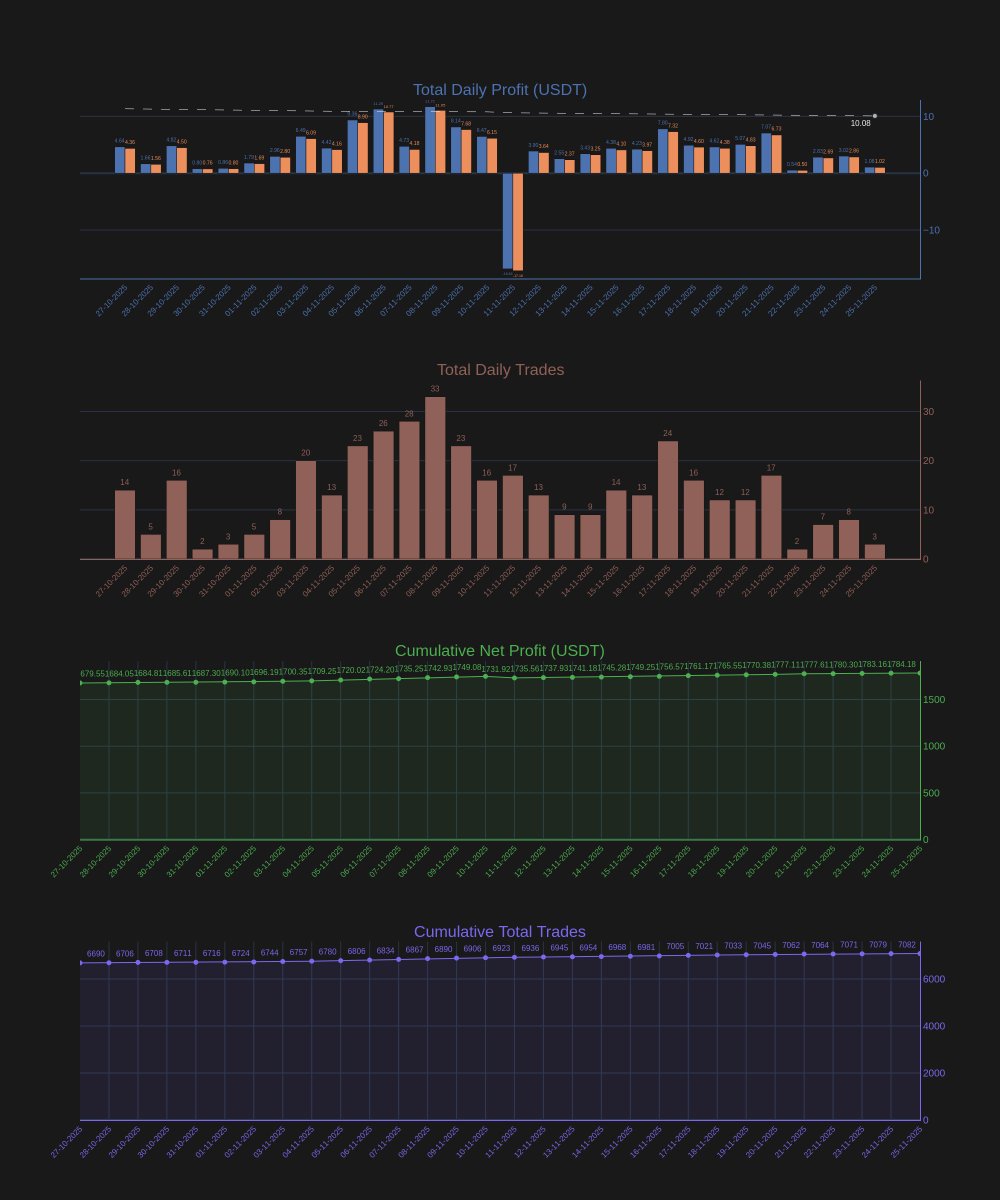Click the 1500 gridline label on net profit axis
This screenshot has height=1200, width=1000.
pyautogui.click(x=932, y=699)
